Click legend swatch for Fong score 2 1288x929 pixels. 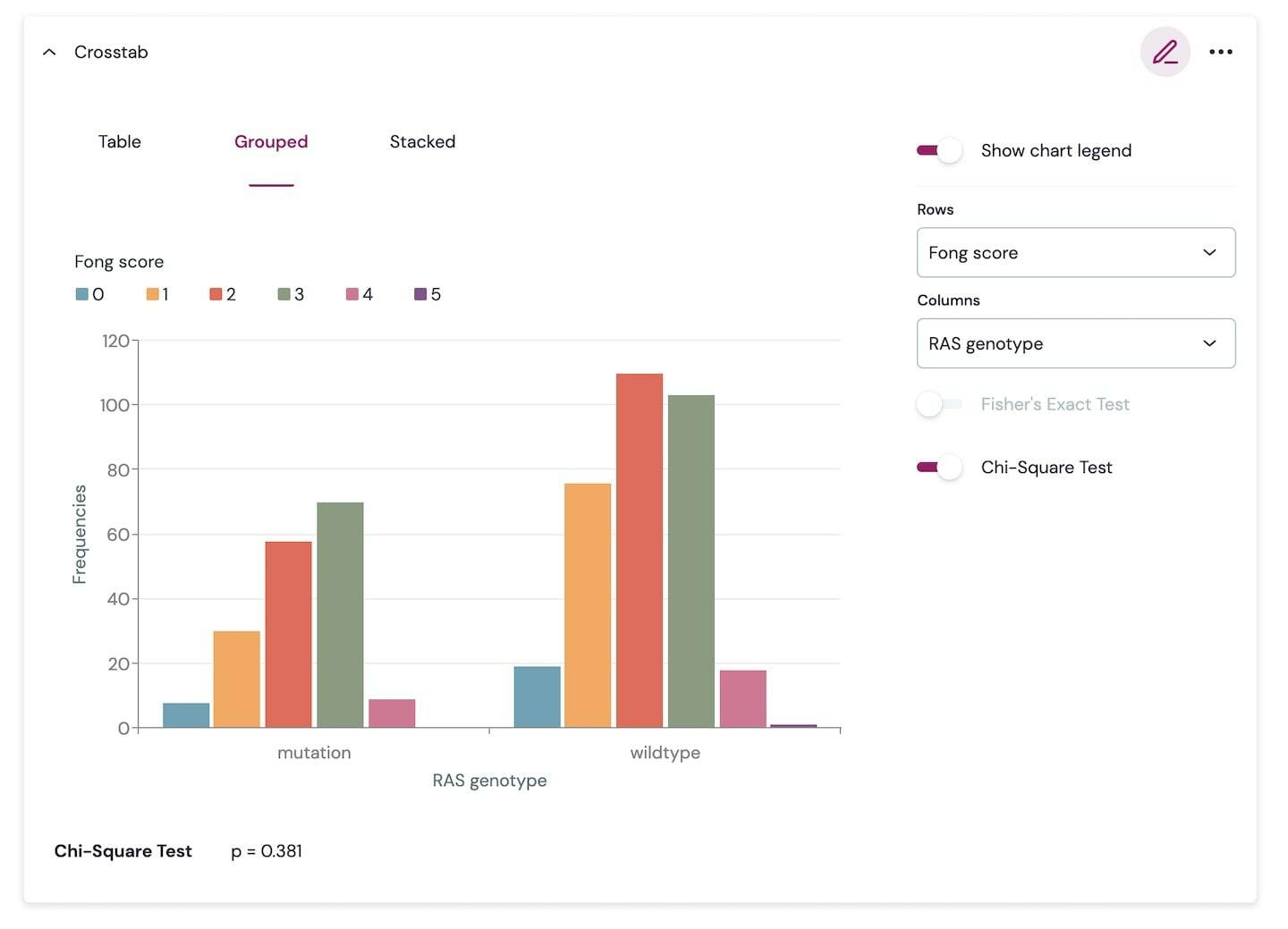pyautogui.click(x=216, y=294)
